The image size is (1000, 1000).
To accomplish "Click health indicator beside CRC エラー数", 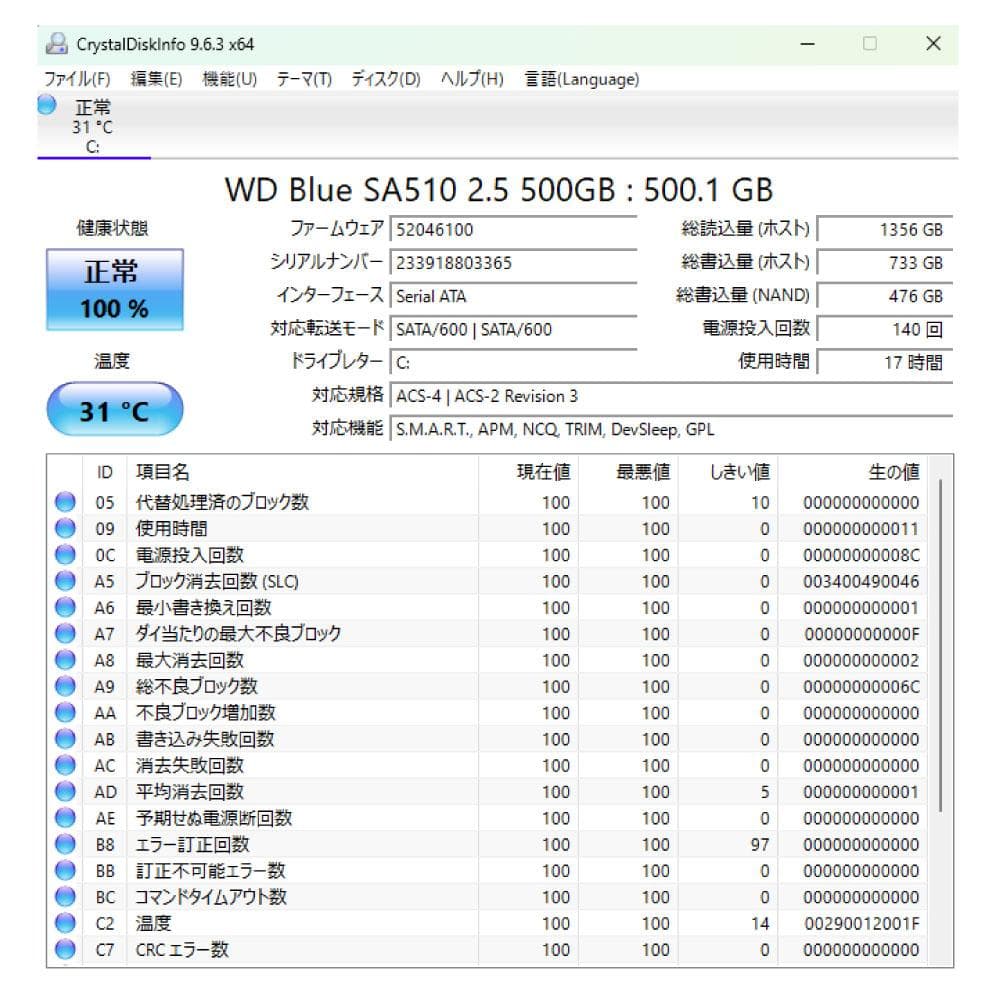I will (x=67, y=950).
